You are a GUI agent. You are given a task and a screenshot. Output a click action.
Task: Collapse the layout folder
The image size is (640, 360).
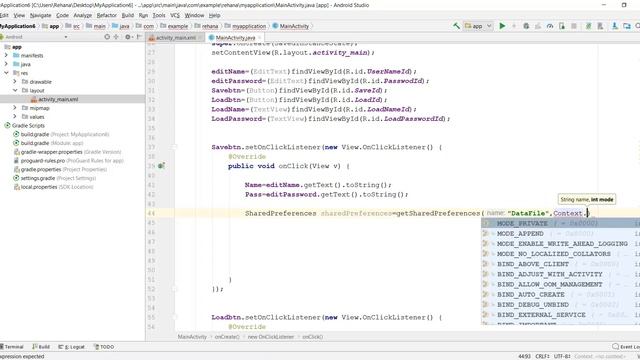(x=15, y=90)
